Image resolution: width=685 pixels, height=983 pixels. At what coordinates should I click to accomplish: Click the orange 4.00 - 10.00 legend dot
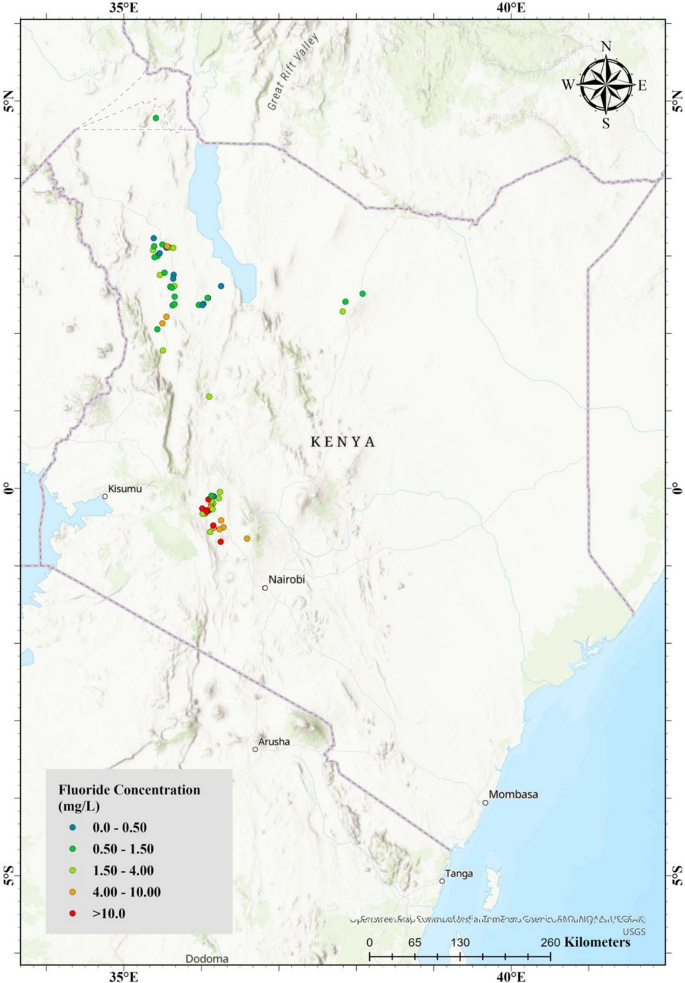pyautogui.click(x=73, y=892)
